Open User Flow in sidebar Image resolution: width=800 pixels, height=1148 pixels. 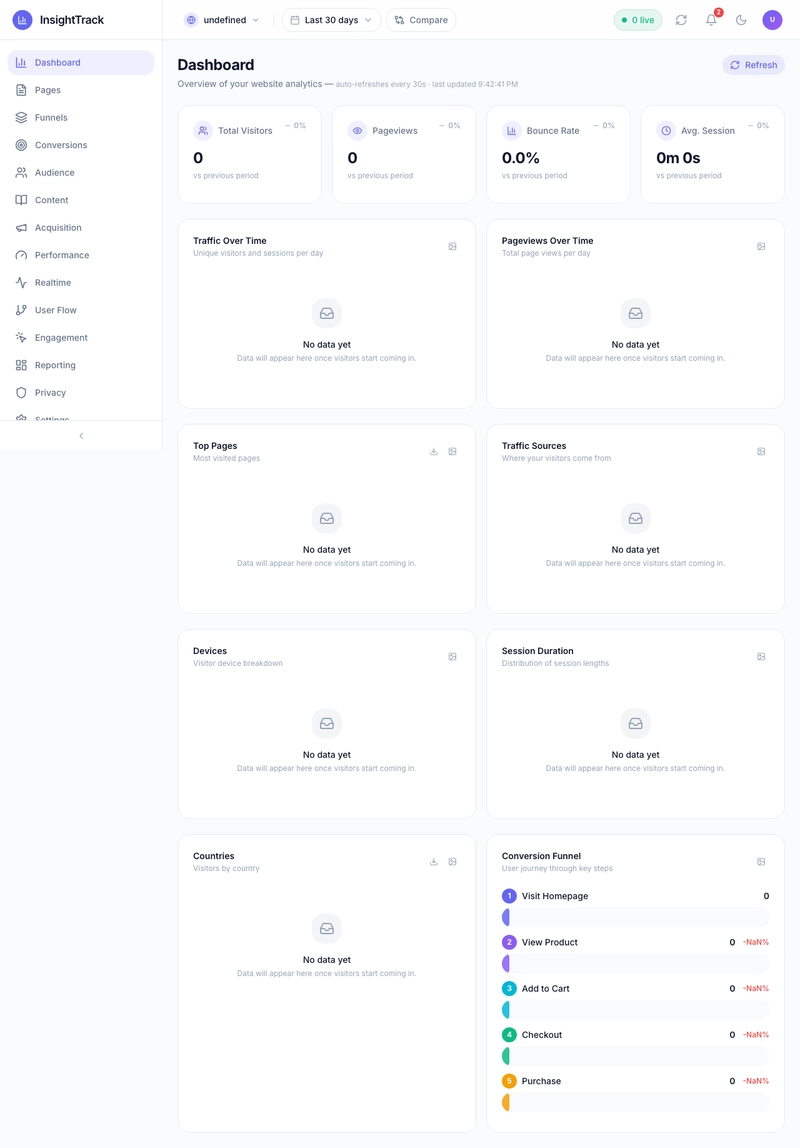81,310
